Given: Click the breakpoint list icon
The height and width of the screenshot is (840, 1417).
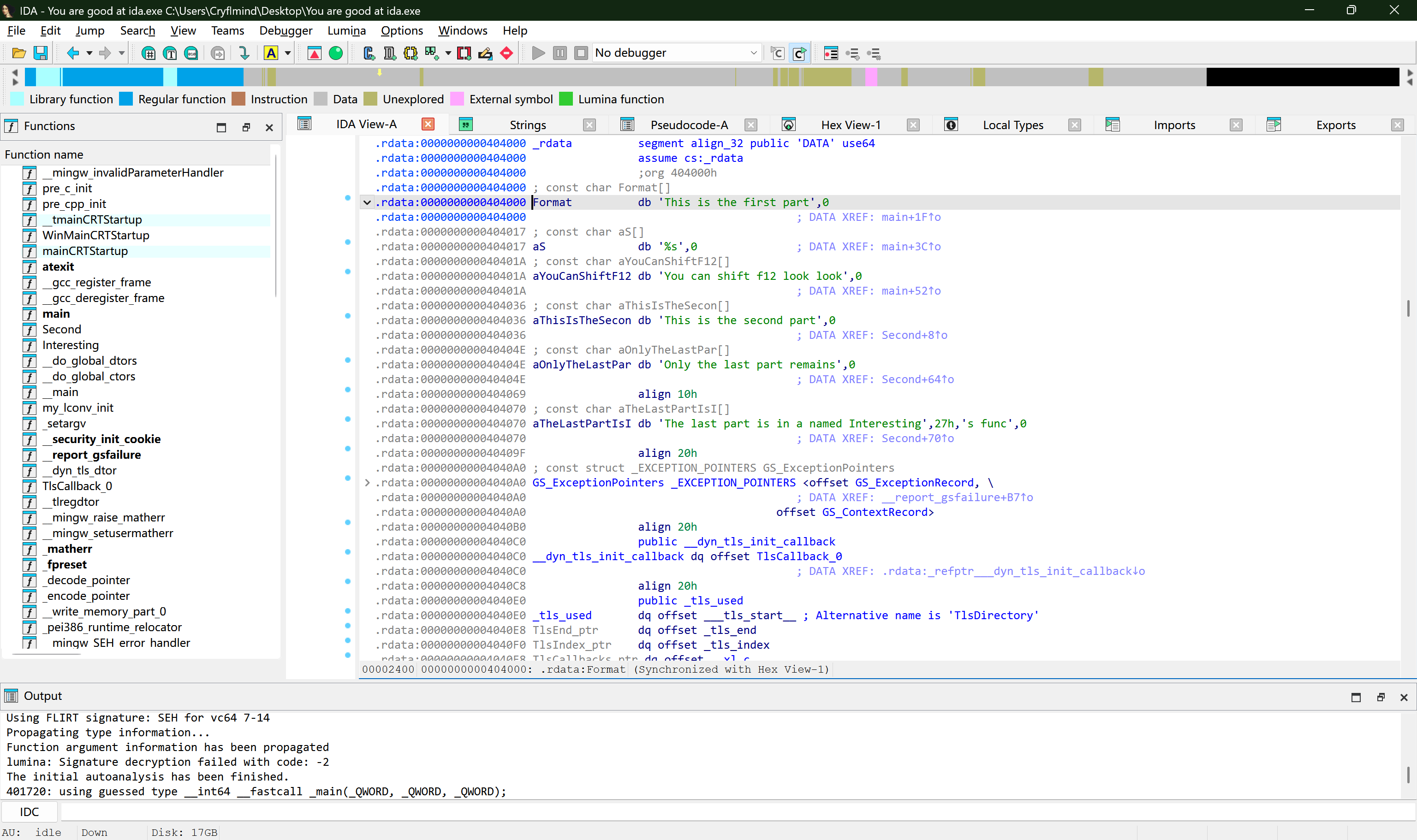Looking at the screenshot, I should coord(831,53).
